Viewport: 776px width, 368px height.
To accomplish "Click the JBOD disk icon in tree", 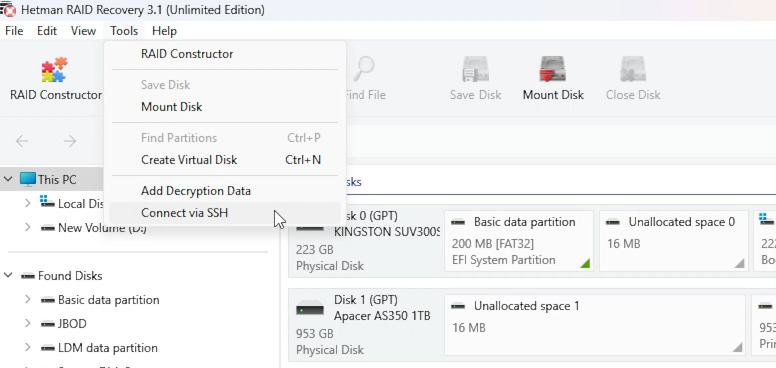I will pos(48,324).
